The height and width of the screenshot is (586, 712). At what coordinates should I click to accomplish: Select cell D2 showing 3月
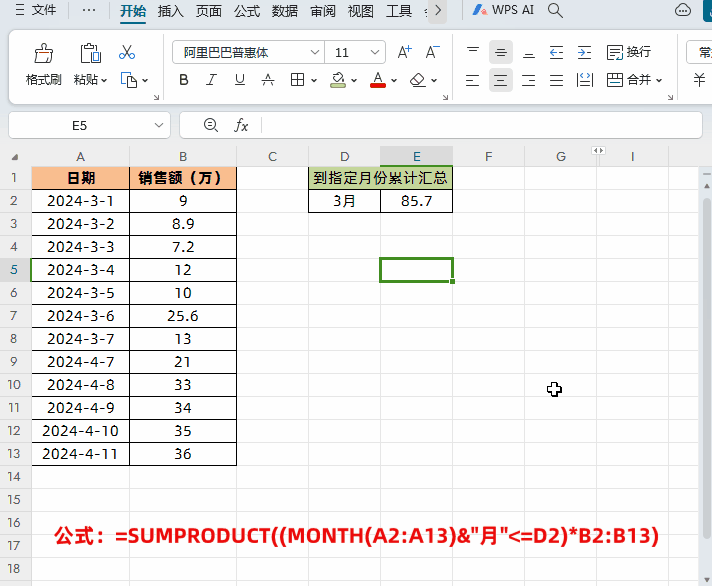click(344, 201)
